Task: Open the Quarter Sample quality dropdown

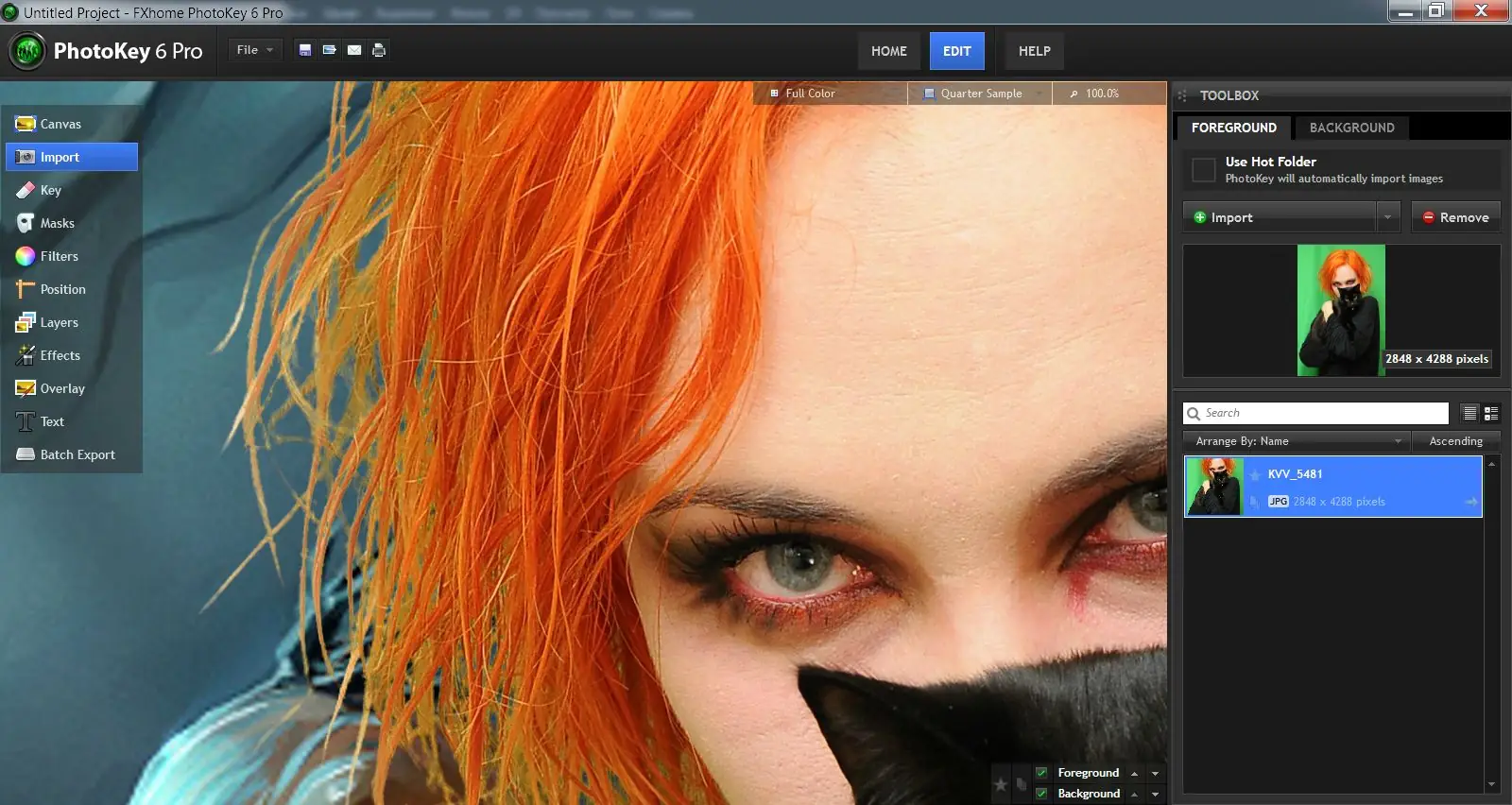Action: click(x=981, y=94)
